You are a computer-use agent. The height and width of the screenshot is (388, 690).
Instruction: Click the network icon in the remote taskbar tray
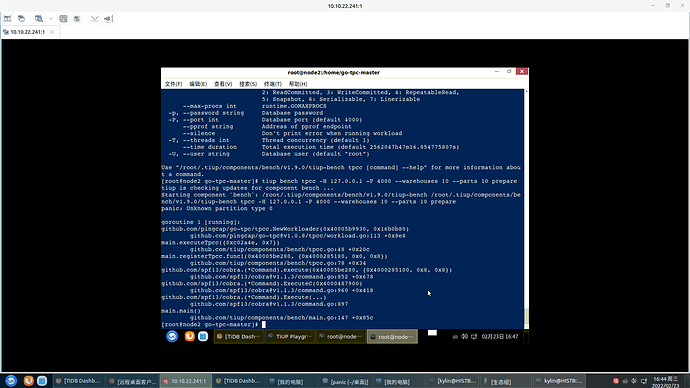[474, 337]
